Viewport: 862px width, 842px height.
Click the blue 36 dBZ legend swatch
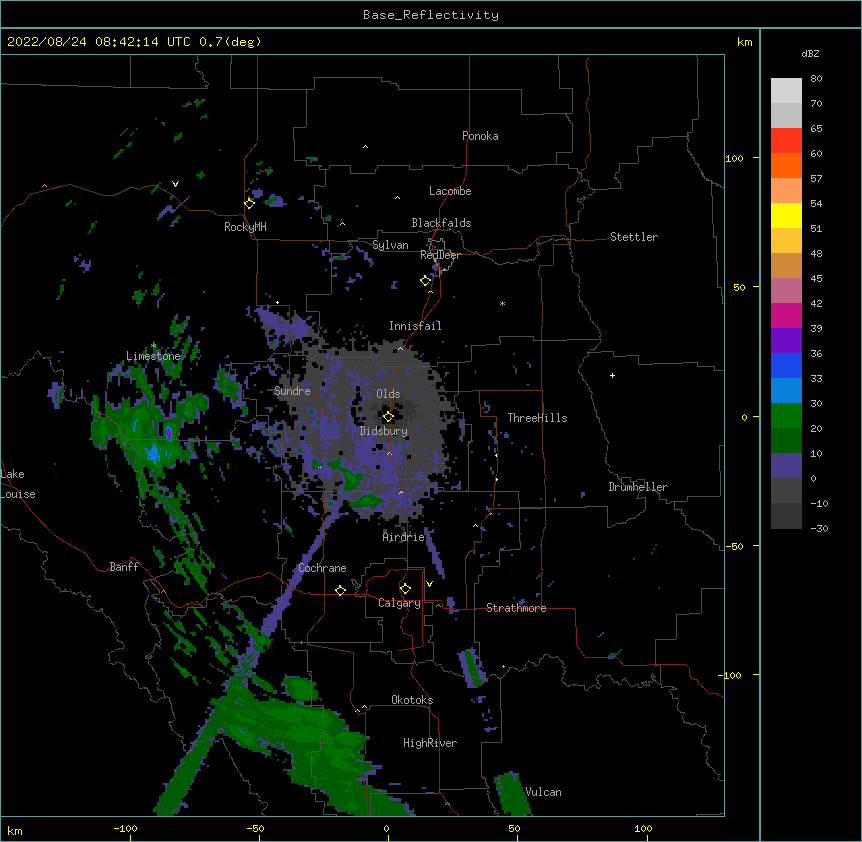coord(786,365)
